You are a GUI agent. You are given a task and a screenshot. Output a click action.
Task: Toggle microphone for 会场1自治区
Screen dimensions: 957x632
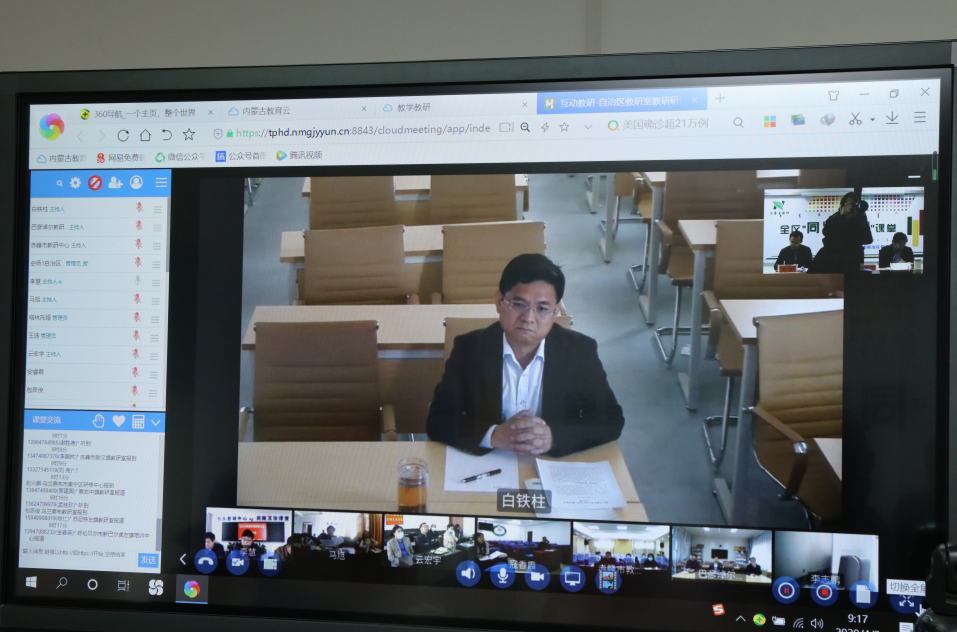(138, 262)
